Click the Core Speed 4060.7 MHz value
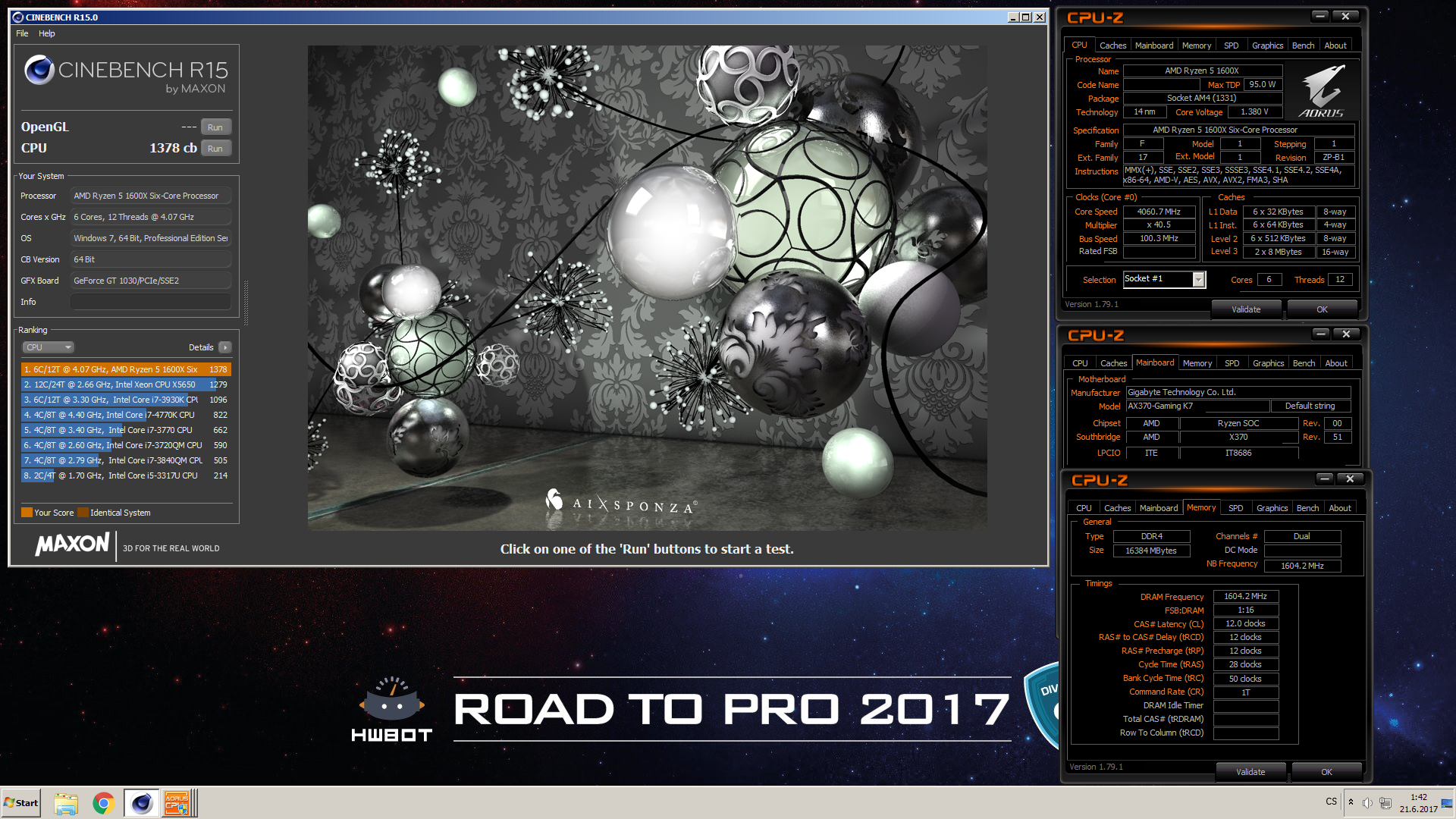Image resolution: width=1456 pixels, height=819 pixels. pyautogui.click(x=1159, y=212)
